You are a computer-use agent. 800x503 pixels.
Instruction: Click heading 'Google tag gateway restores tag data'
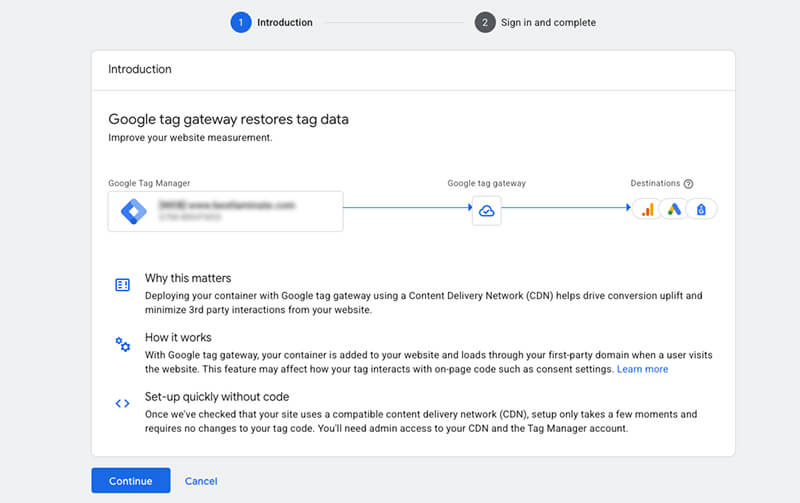click(229, 119)
